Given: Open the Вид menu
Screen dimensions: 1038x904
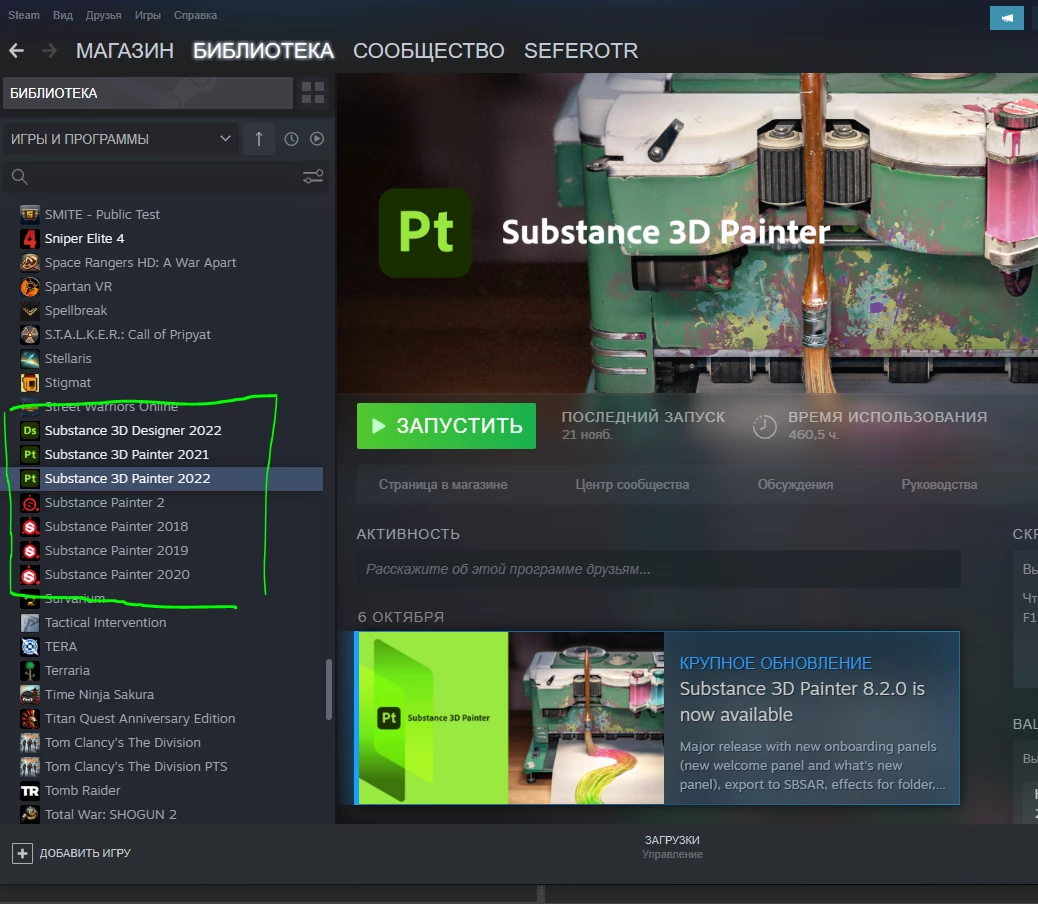Looking at the screenshot, I should coord(63,15).
